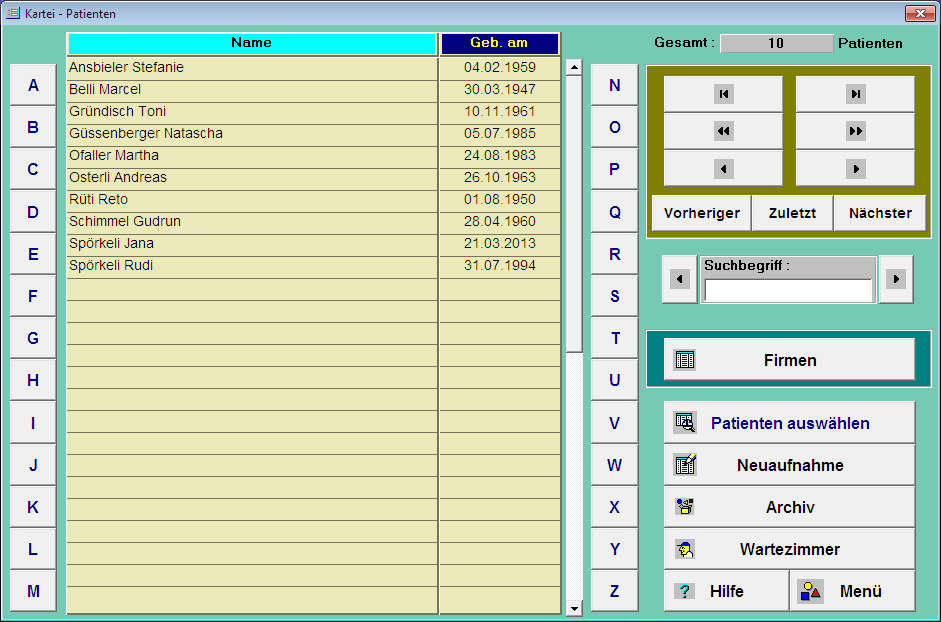Start a Neuaufnahme for a new patient

click(789, 465)
